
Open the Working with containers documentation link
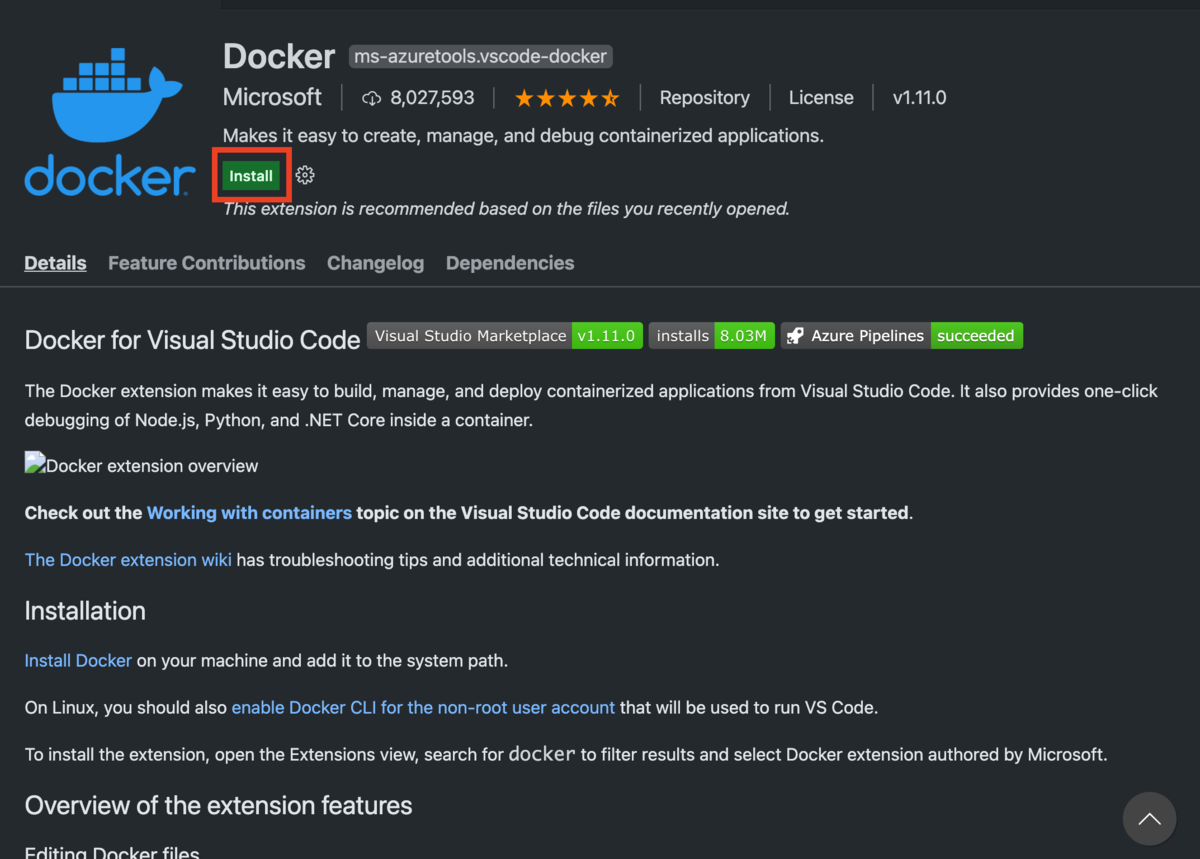pyautogui.click(x=248, y=512)
